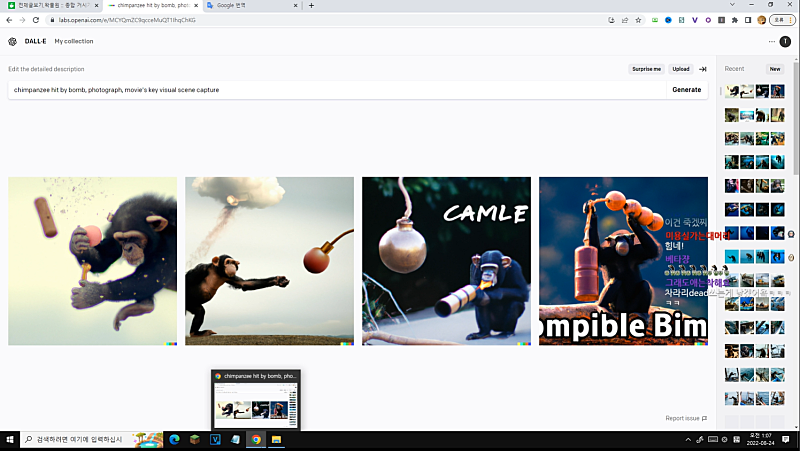This screenshot has width=800, height=451.
Task: Open the Chrome profile avatar
Action: tap(761, 20)
